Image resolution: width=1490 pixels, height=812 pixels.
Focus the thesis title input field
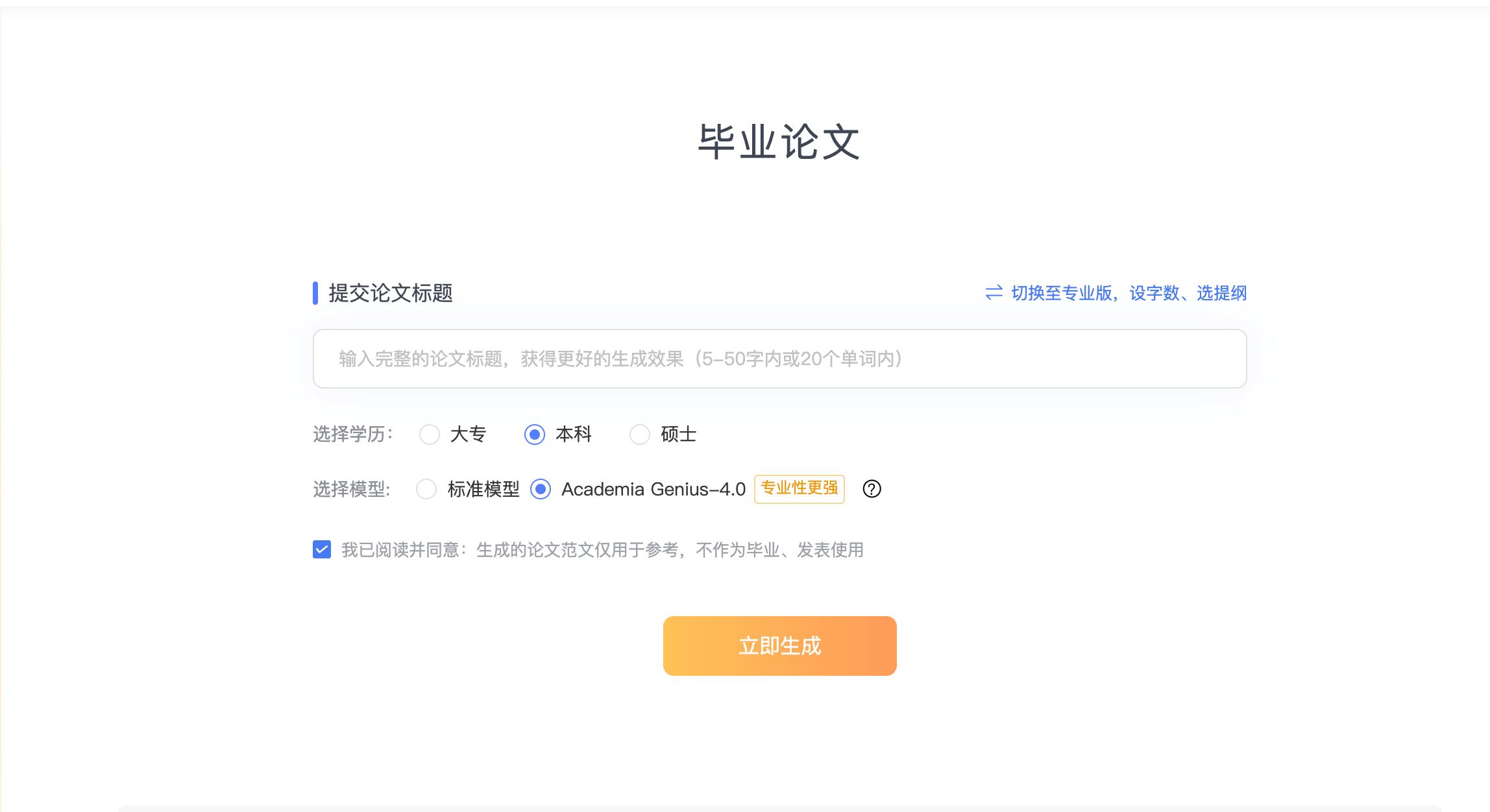779,359
